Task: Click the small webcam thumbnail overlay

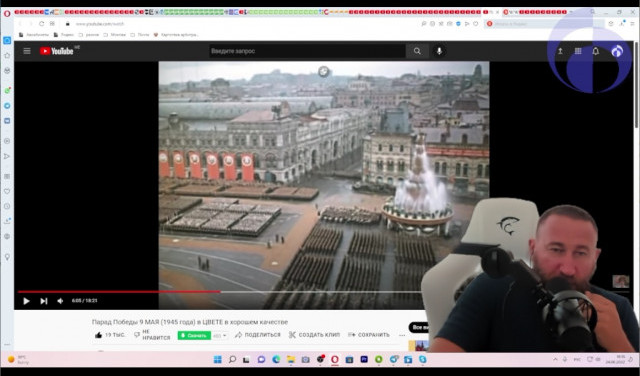Action: coord(620,282)
